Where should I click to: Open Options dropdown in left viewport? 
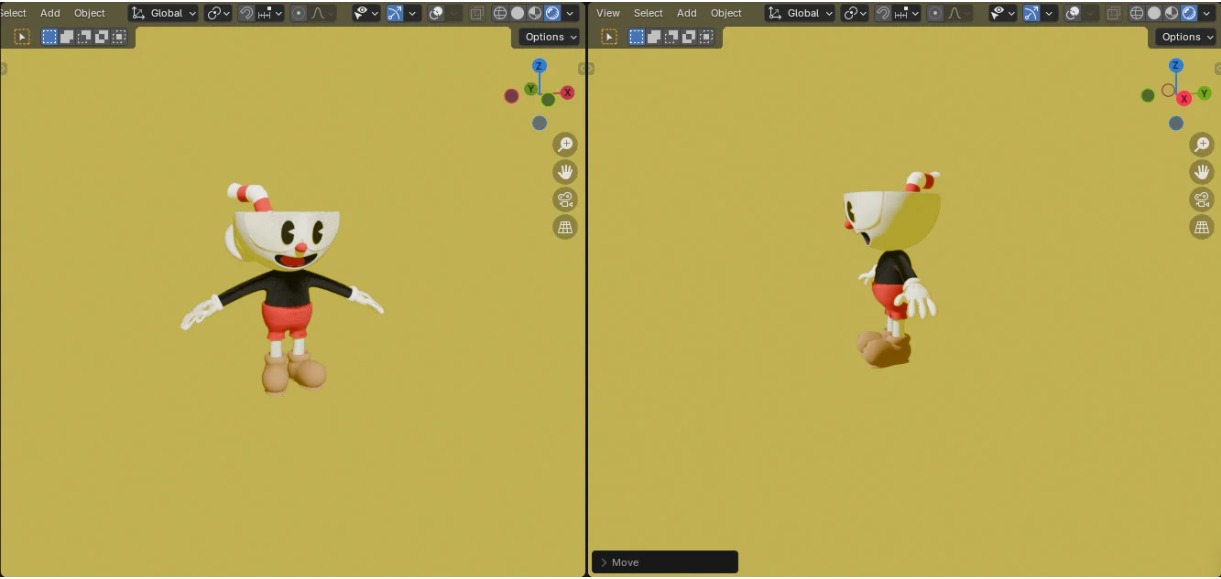pos(551,37)
